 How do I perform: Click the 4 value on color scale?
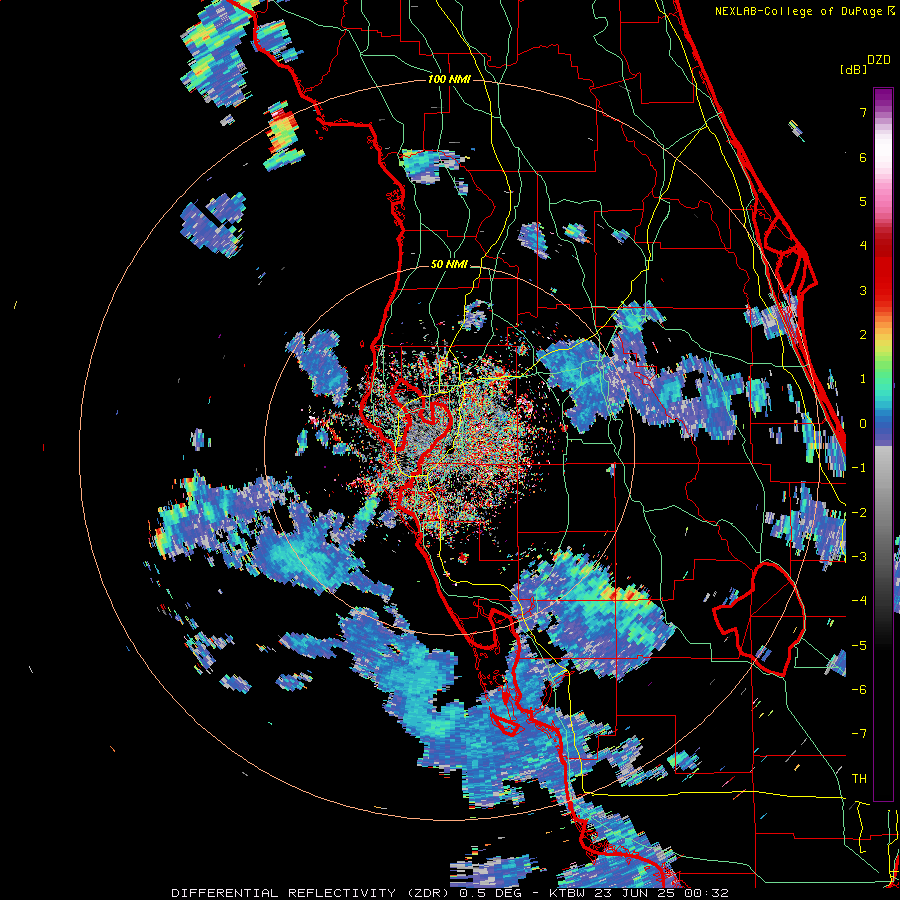click(x=863, y=246)
